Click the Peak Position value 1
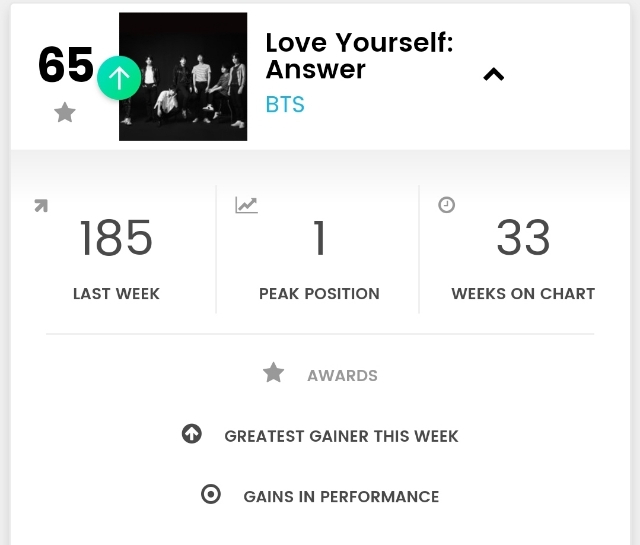Screen dimensions: 640x545 319,239
